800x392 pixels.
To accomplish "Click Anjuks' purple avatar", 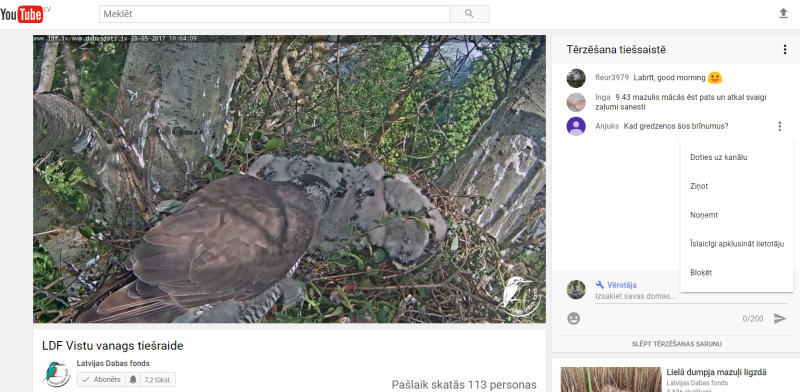I will pyautogui.click(x=576, y=126).
